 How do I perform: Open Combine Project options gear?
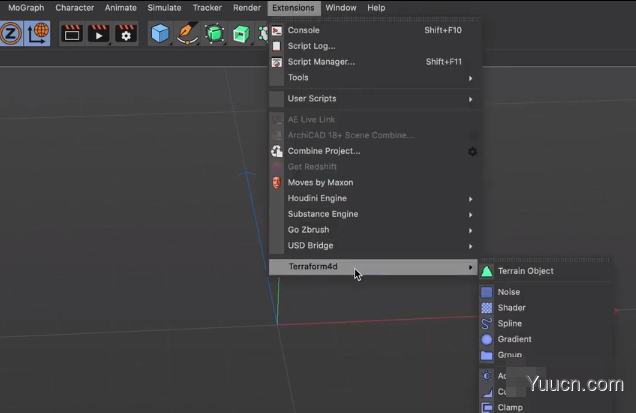(472, 151)
